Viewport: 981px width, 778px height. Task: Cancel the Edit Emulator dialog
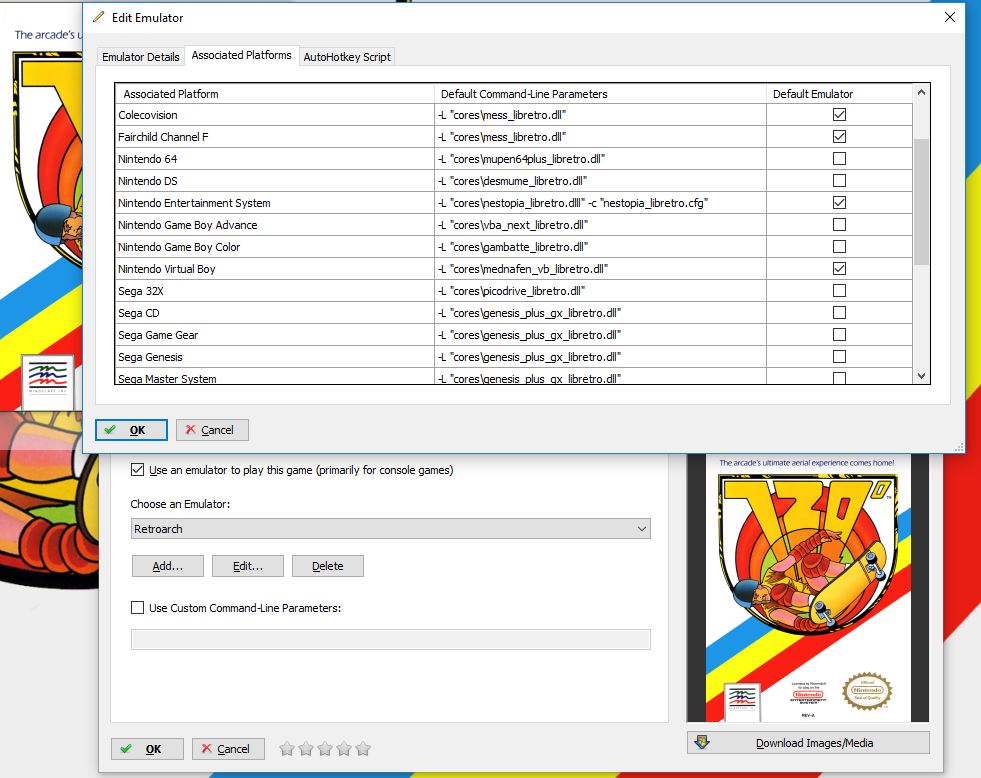(212, 430)
